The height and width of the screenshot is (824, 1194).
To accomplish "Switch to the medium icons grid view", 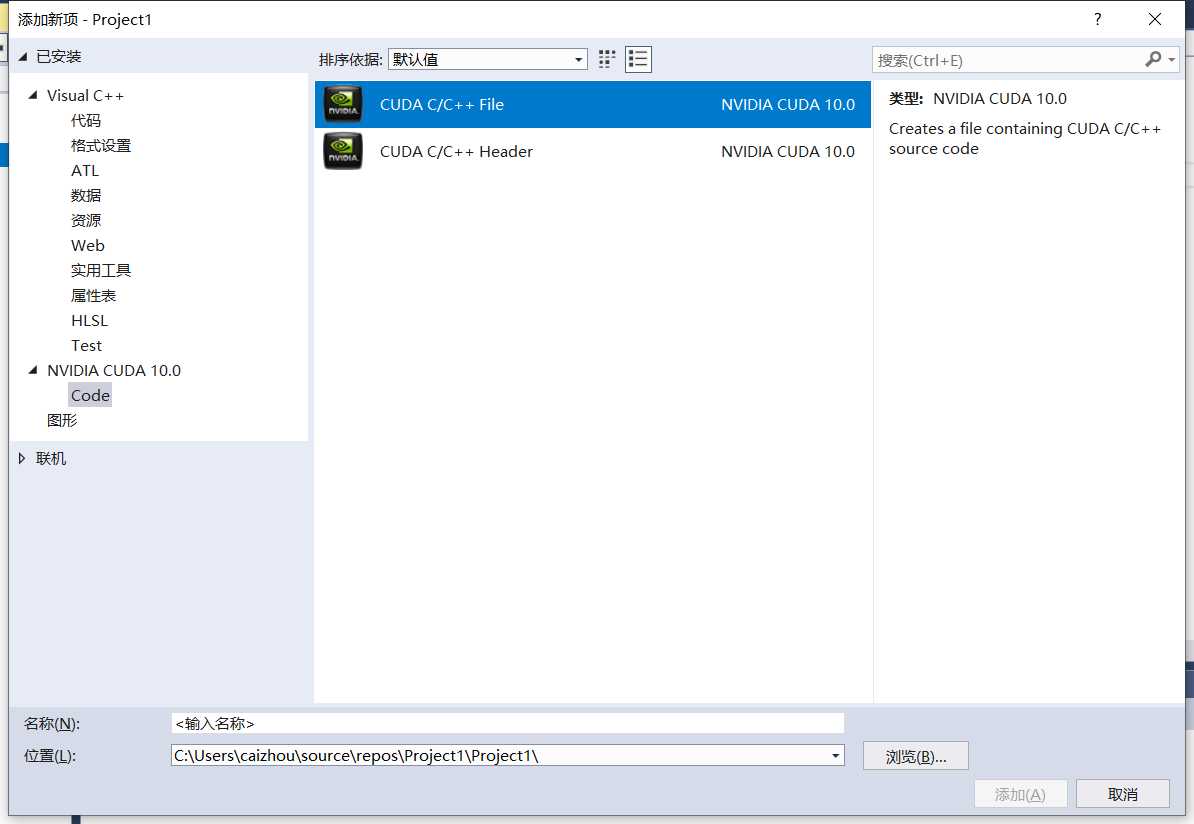I will point(607,59).
